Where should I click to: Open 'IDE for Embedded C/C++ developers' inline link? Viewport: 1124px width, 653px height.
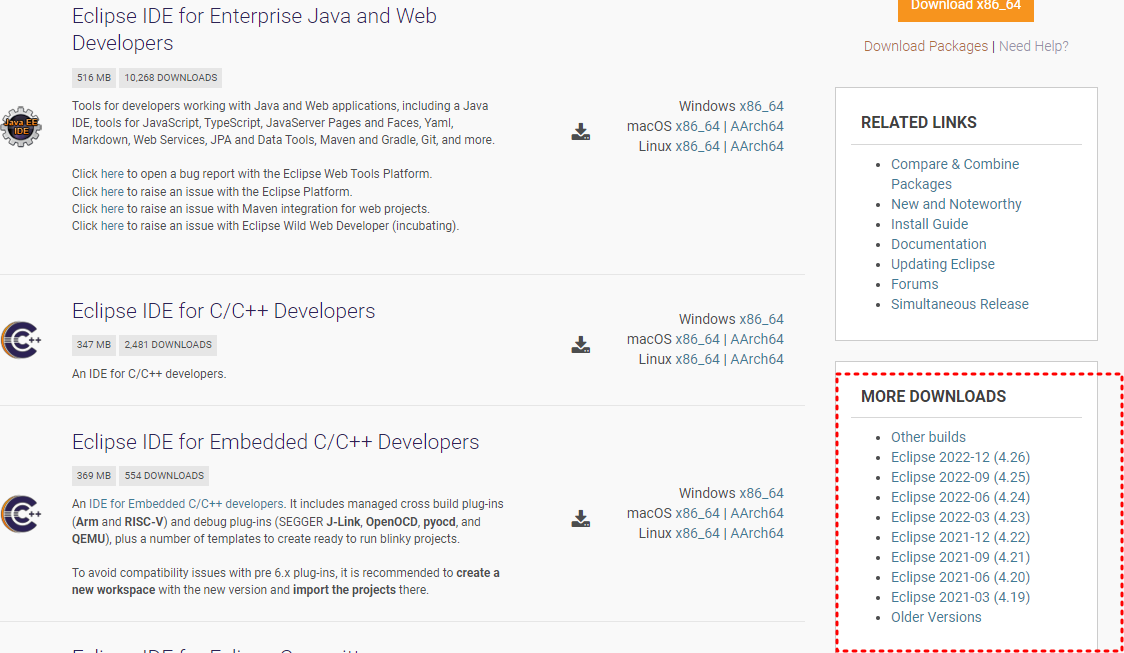click(186, 504)
